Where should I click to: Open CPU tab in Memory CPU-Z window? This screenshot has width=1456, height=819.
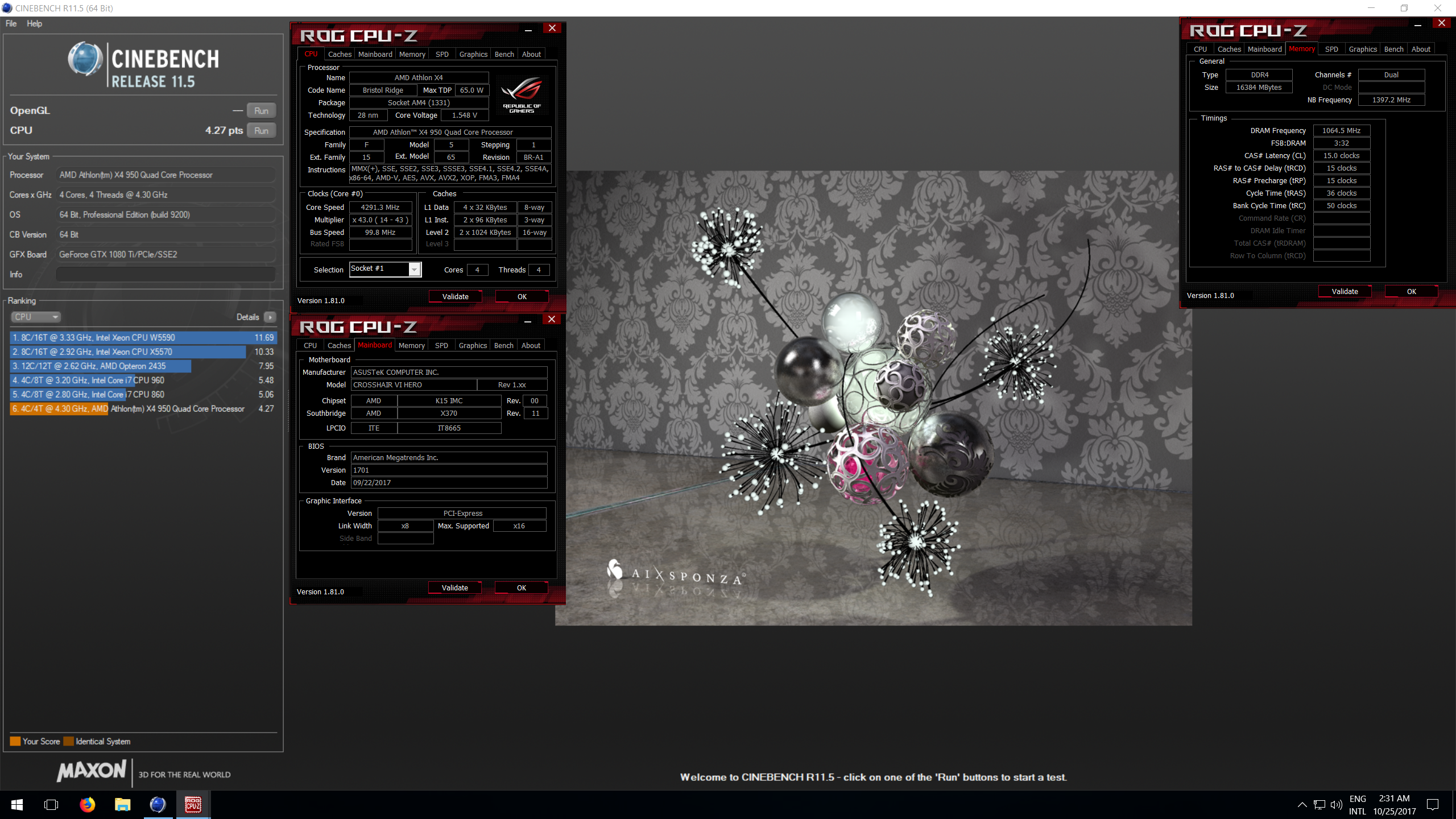click(1200, 49)
